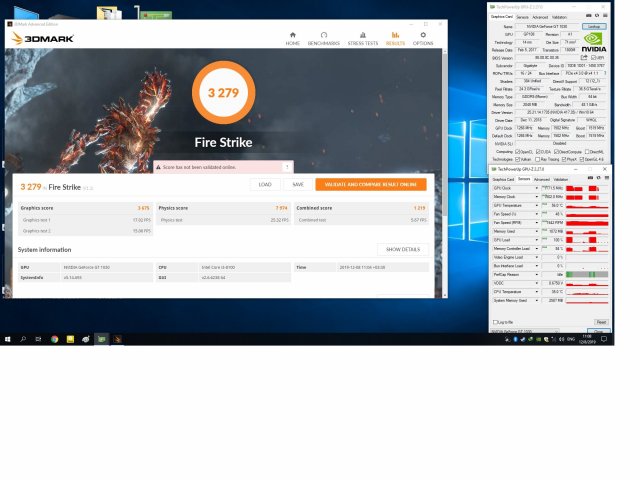The width and height of the screenshot is (640, 480).
Task: Open the 3DMark Options gear
Action: [x=424, y=39]
